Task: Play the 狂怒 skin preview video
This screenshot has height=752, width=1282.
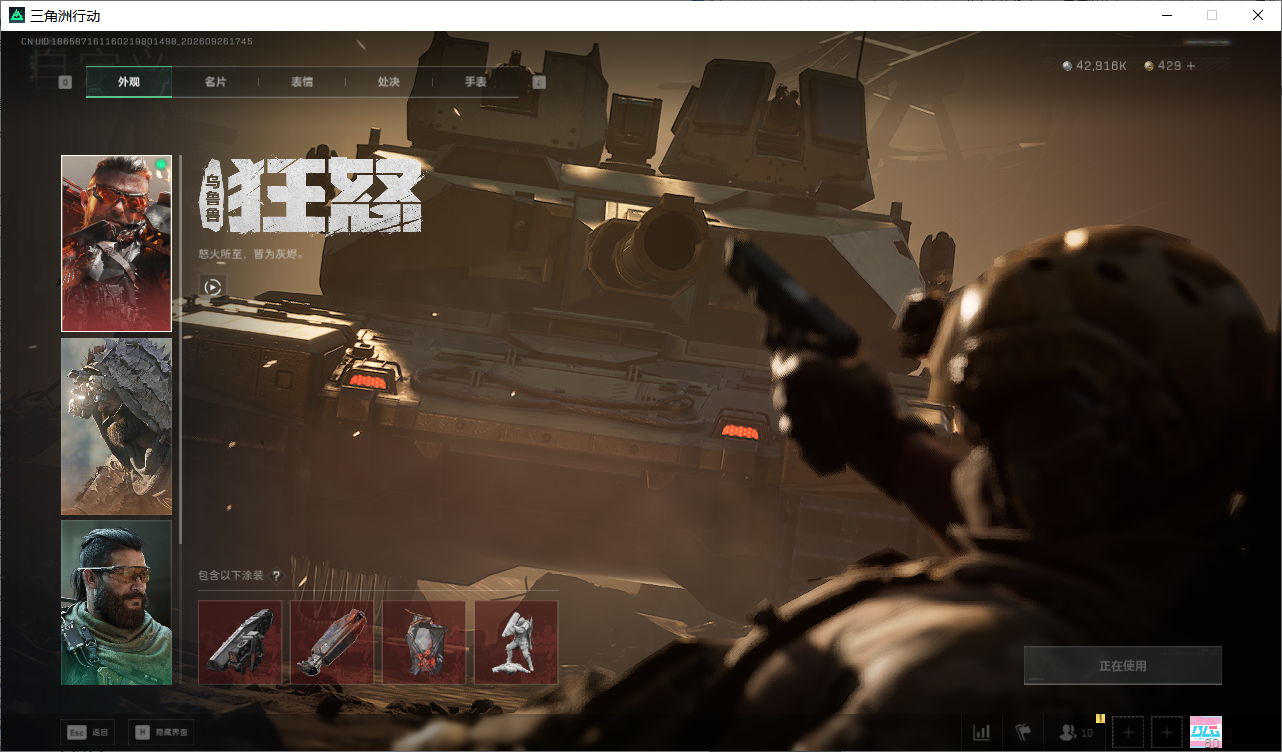Action: pyautogui.click(x=212, y=287)
